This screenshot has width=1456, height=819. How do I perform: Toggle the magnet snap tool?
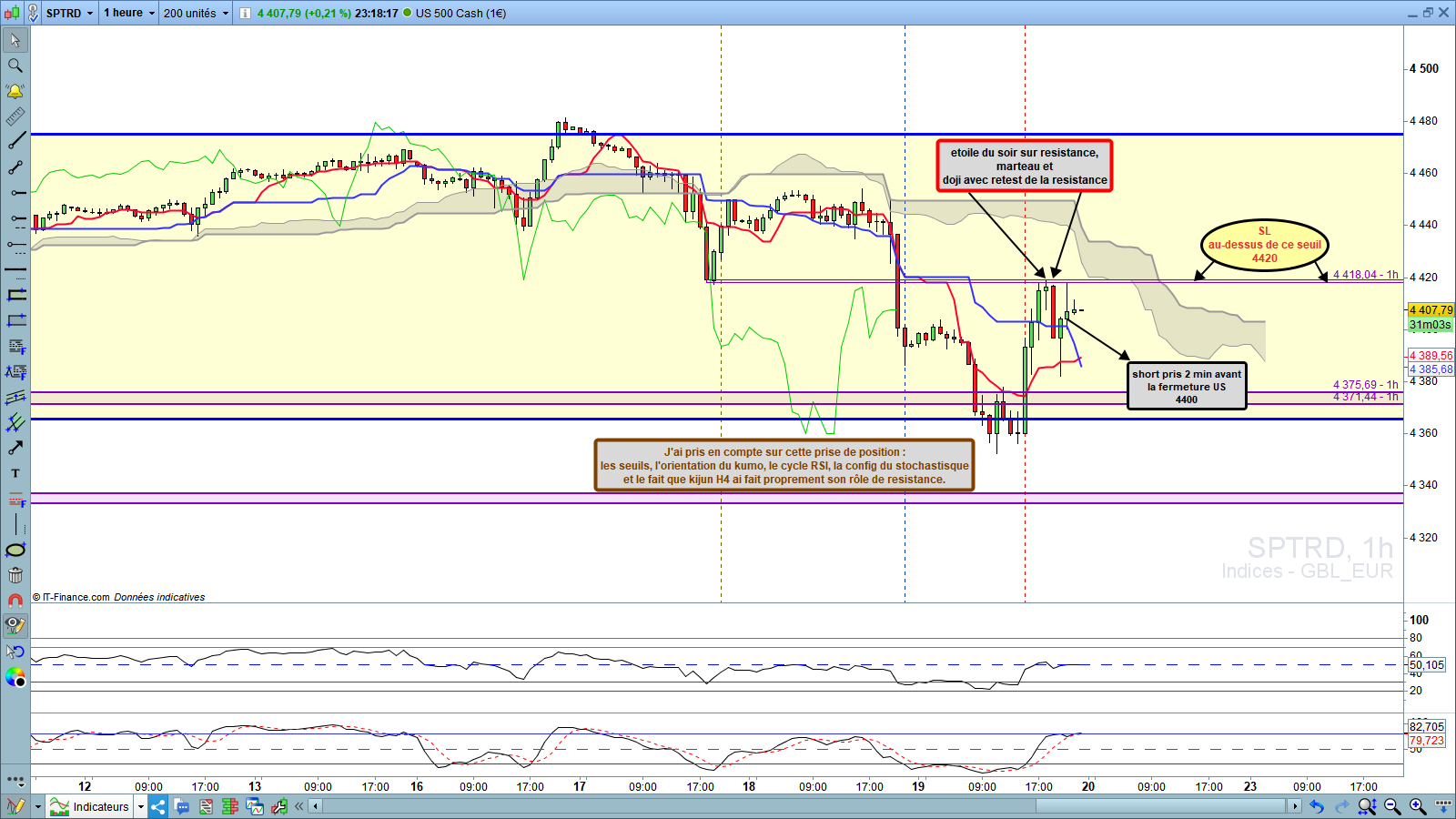click(x=15, y=601)
